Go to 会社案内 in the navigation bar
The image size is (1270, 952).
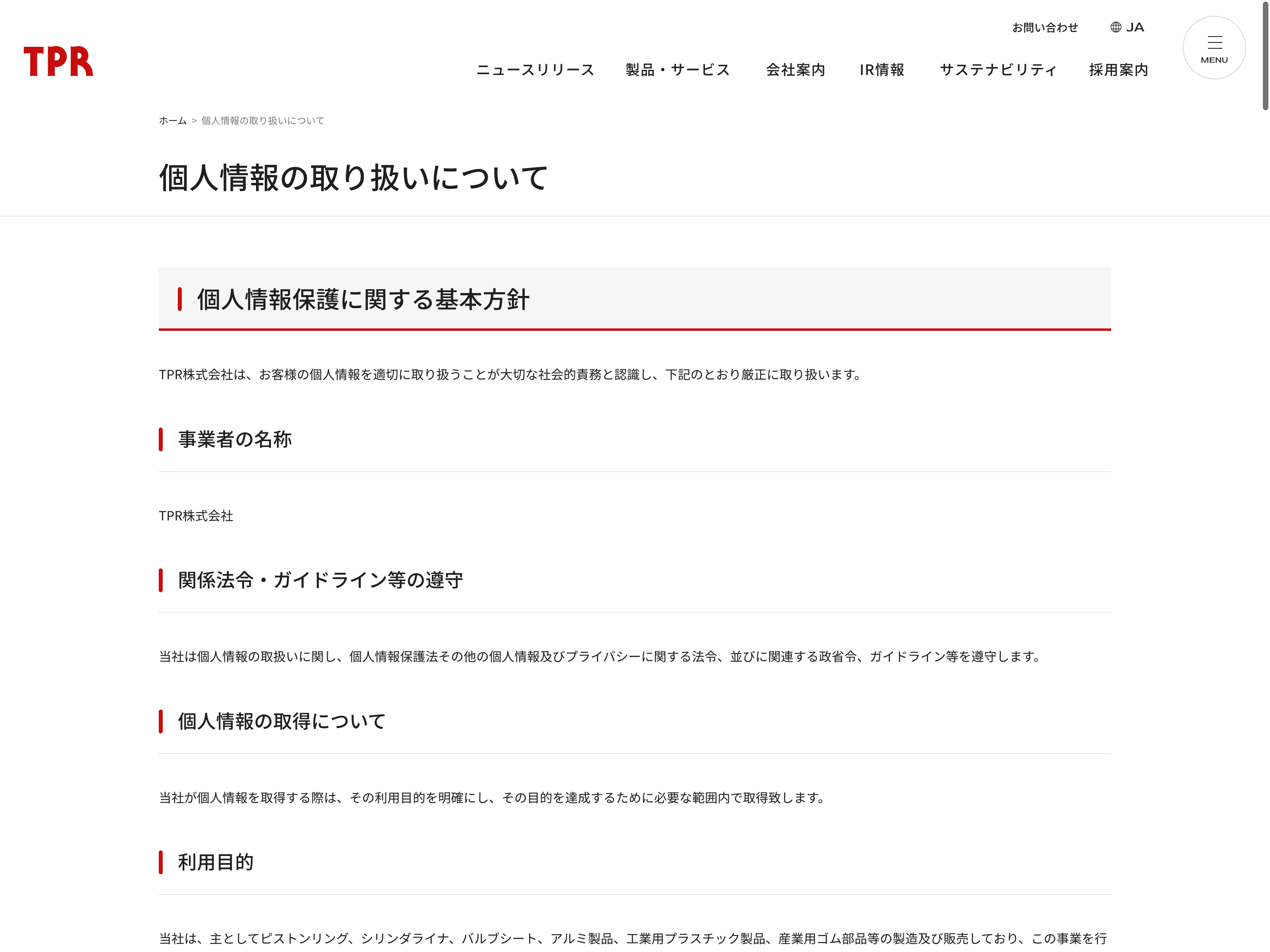tap(795, 70)
